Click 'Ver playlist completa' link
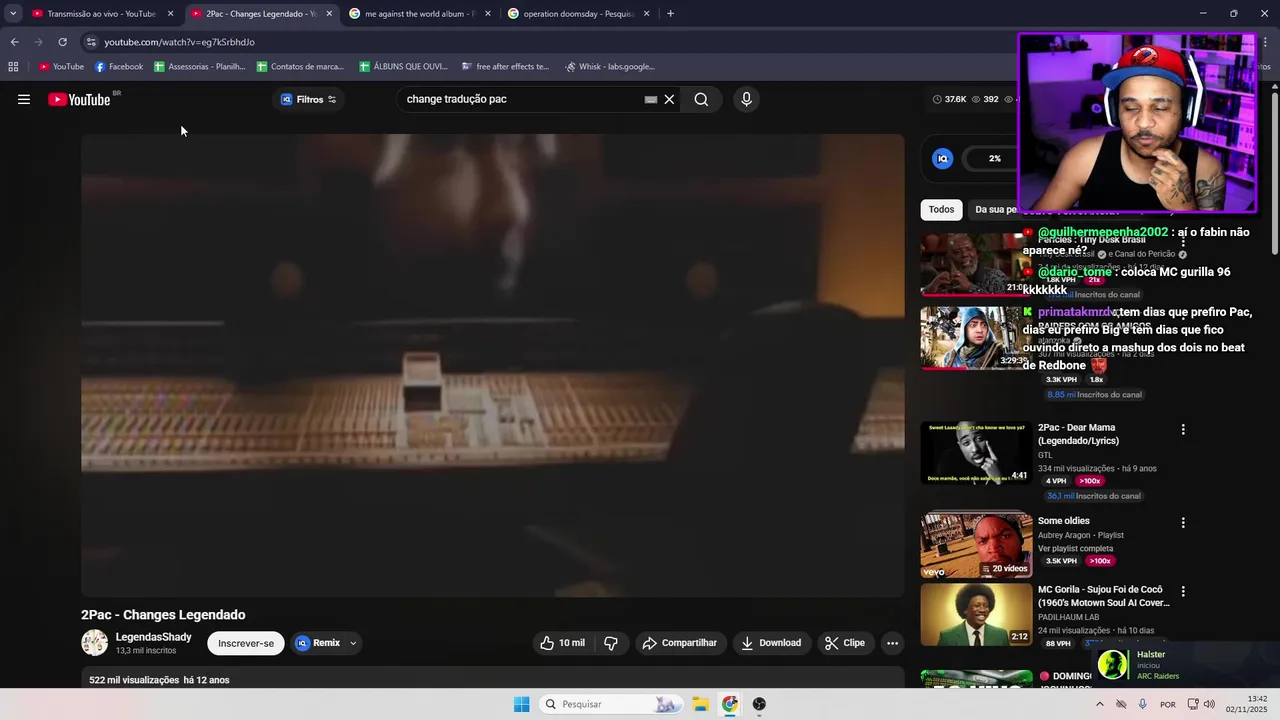This screenshot has height=720, width=1280. [x=1075, y=548]
